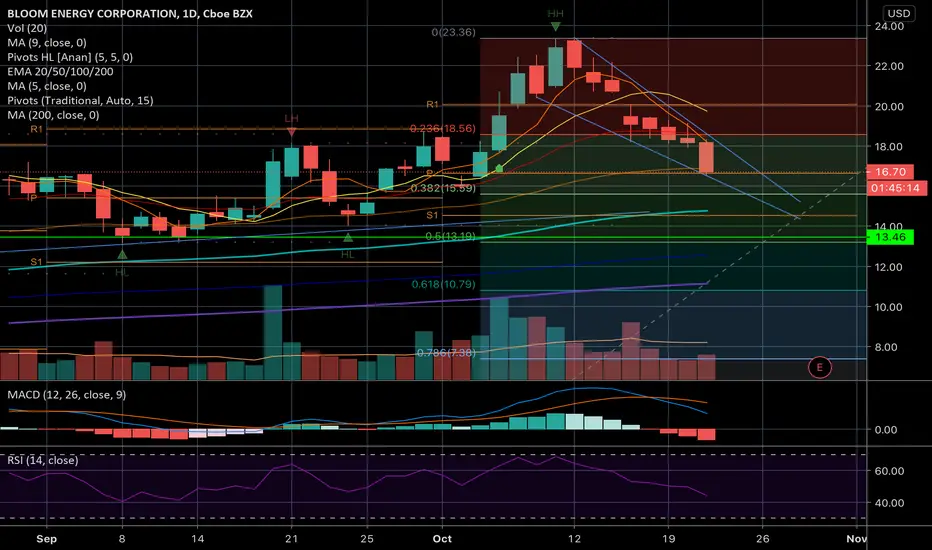Click the HL up-arrow marker near Sep 8

(x=122, y=254)
